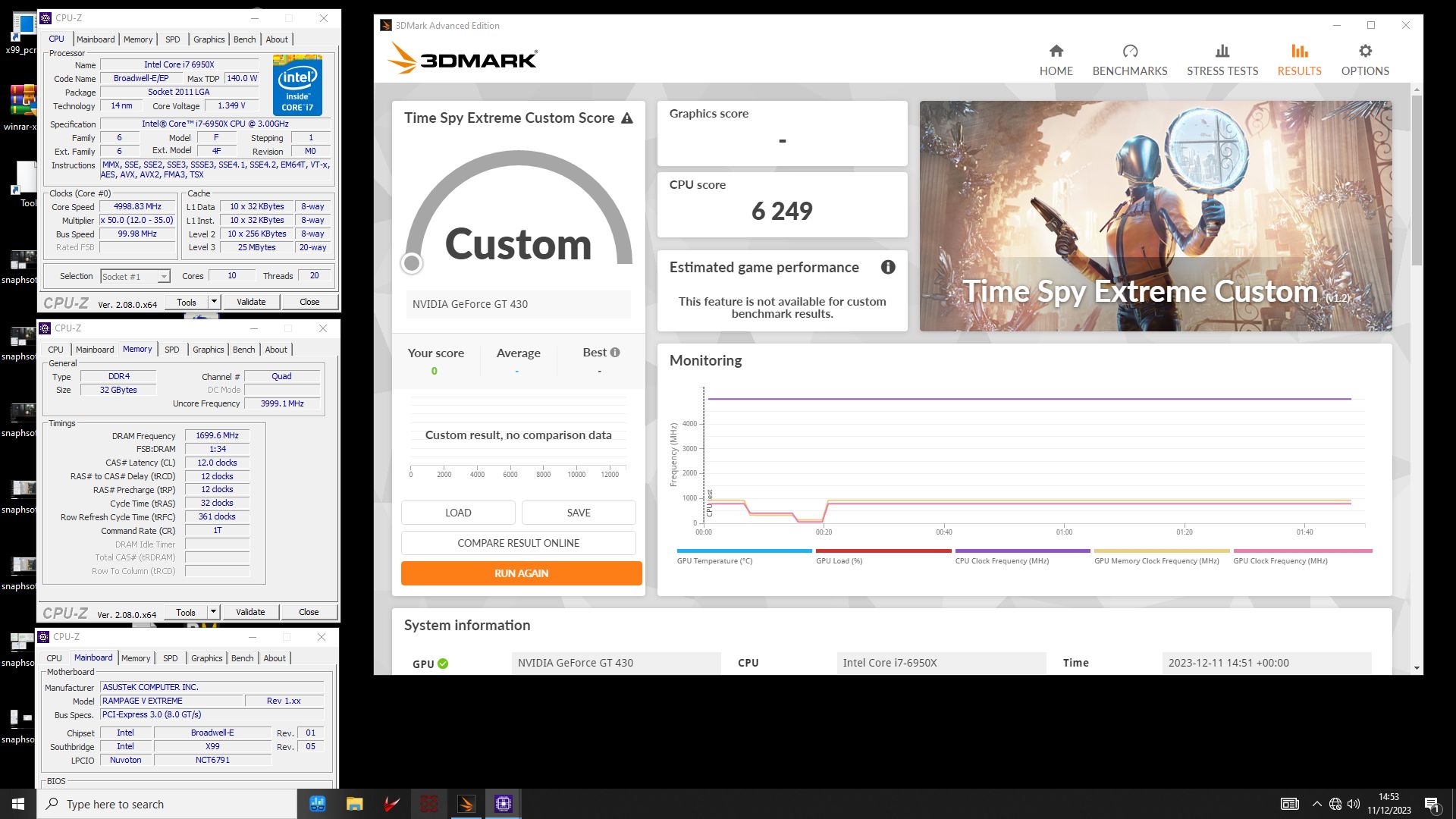Click the 3DMark taskbar icon
This screenshot has width=1456, height=819.
click(x=466, y=804)
